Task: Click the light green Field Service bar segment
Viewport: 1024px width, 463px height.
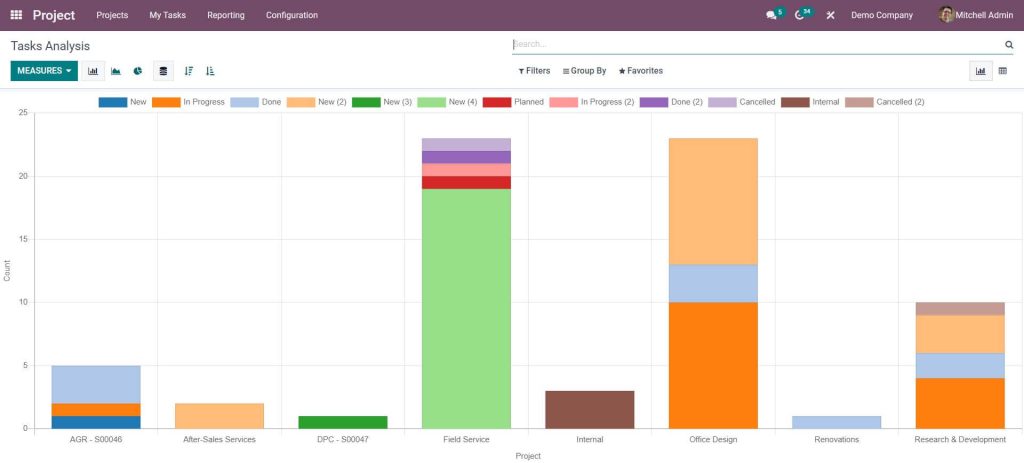Action: (466, 309)
